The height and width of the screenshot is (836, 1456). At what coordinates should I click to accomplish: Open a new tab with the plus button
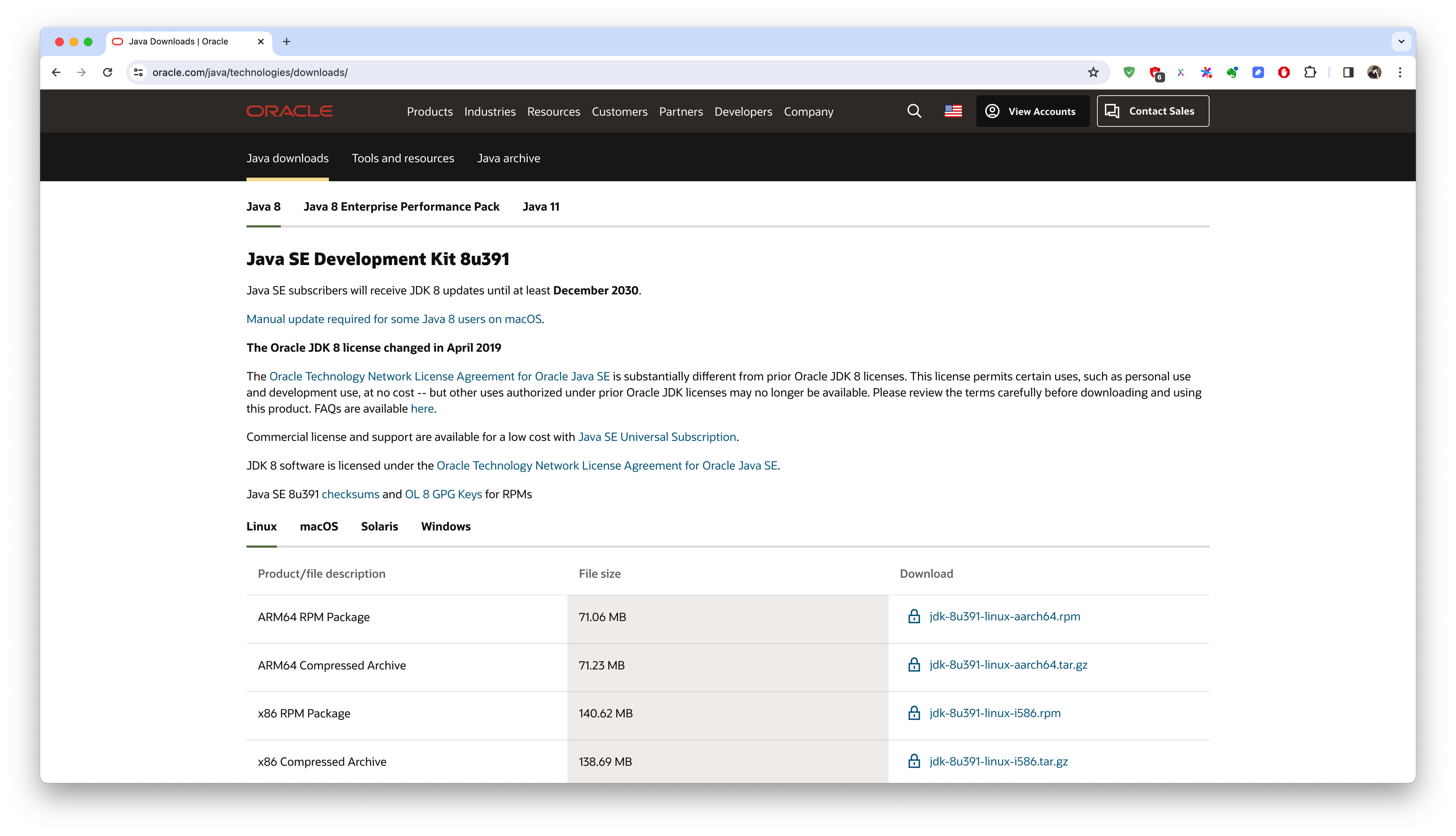click(x=287, y=41)
